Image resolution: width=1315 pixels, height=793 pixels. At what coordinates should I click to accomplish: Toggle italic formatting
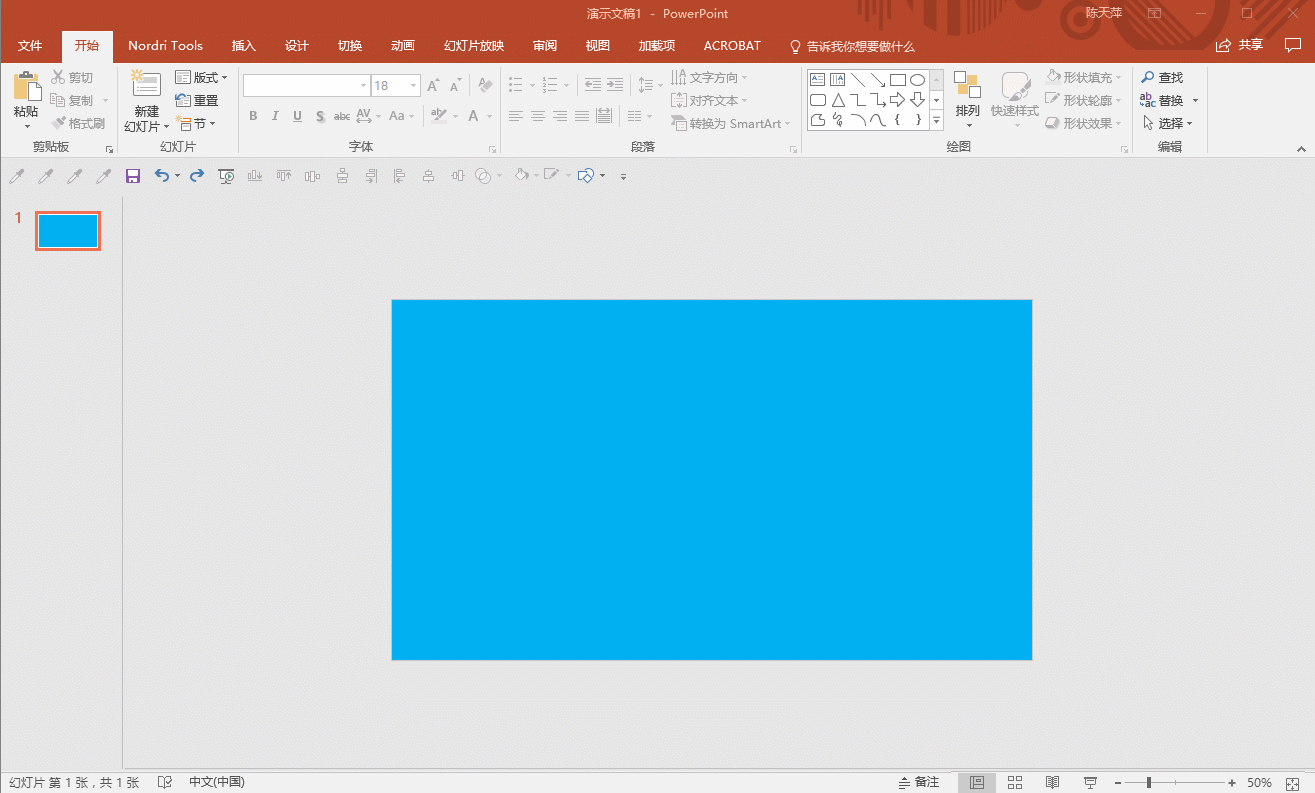[x=275, y=116]
